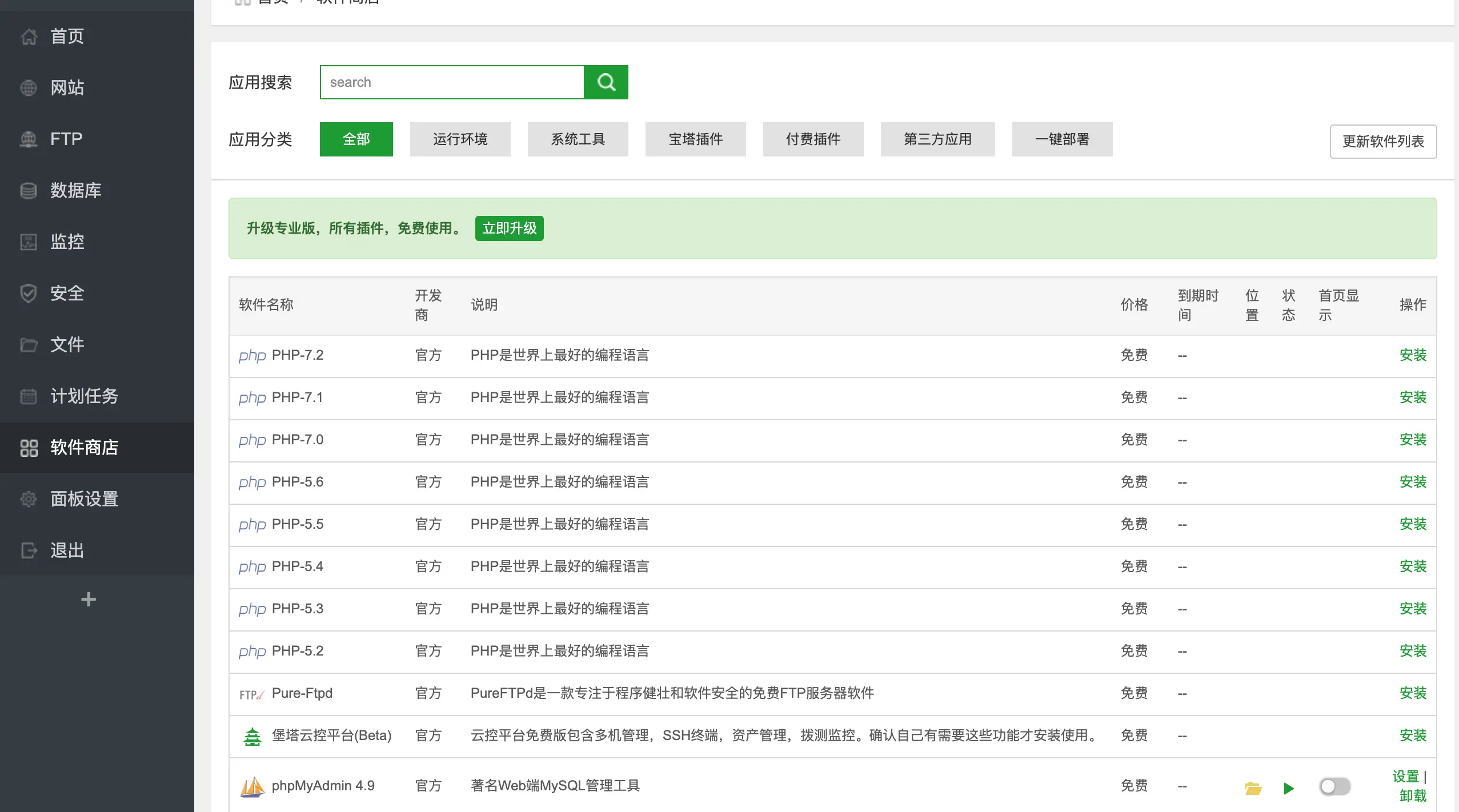Open 计划任务 from the sidebar

coord(83,396)
